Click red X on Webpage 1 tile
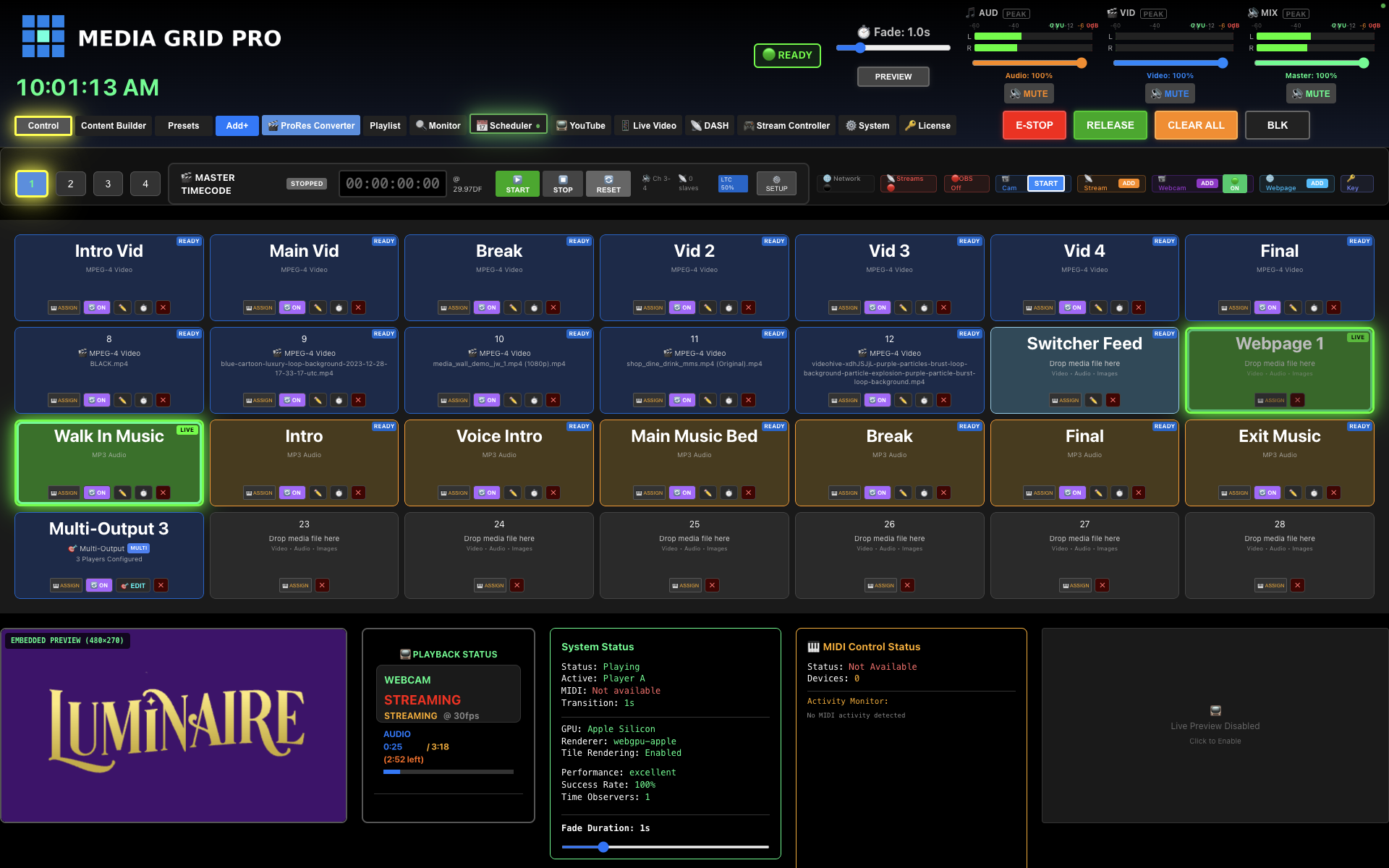This screenshot has width=1389, height=868. tap(1298, 400)
